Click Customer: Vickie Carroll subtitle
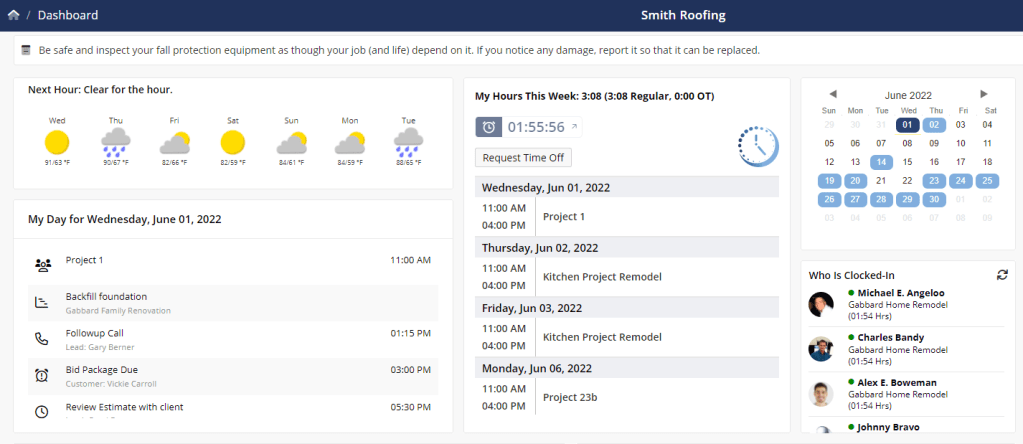Image resolution: width=1023 pixels, height=444 pixels. point(111,384)
